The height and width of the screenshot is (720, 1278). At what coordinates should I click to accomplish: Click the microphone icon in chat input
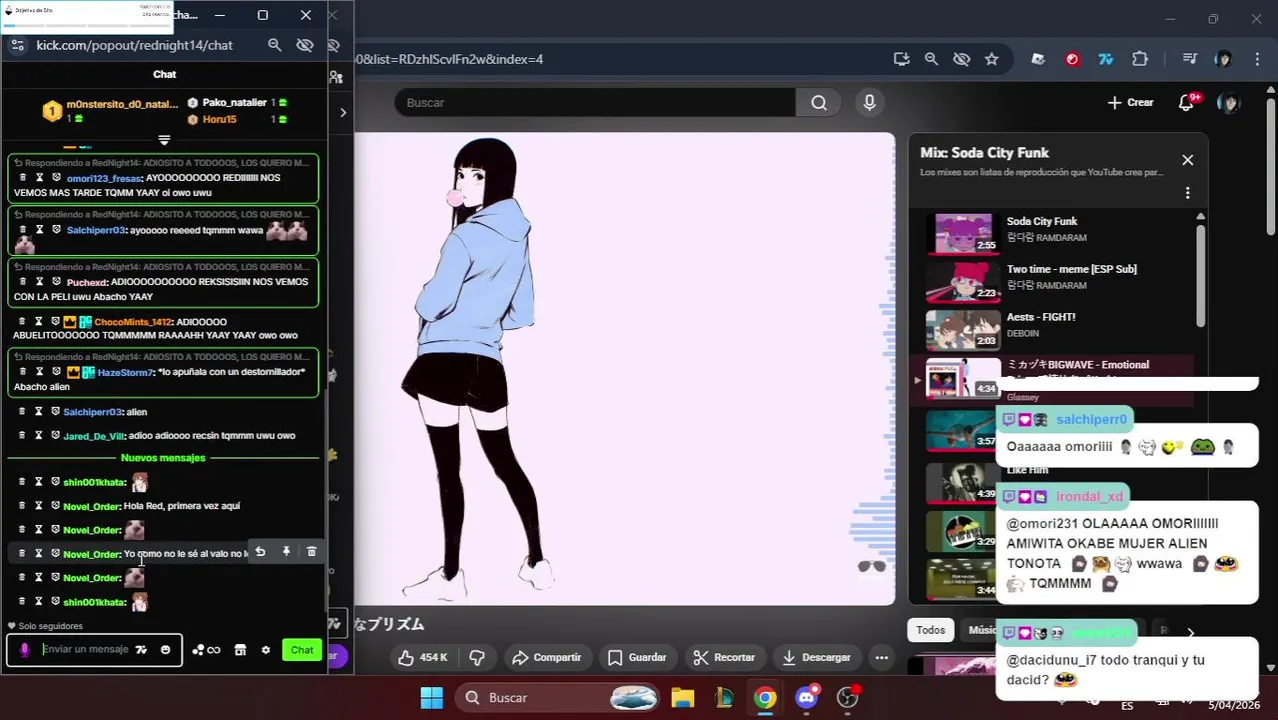(25, 650)
